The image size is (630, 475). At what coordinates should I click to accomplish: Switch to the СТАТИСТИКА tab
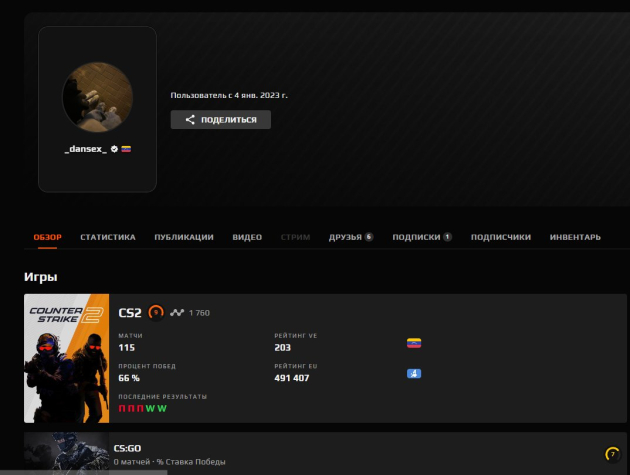click(x=107, y=237)
